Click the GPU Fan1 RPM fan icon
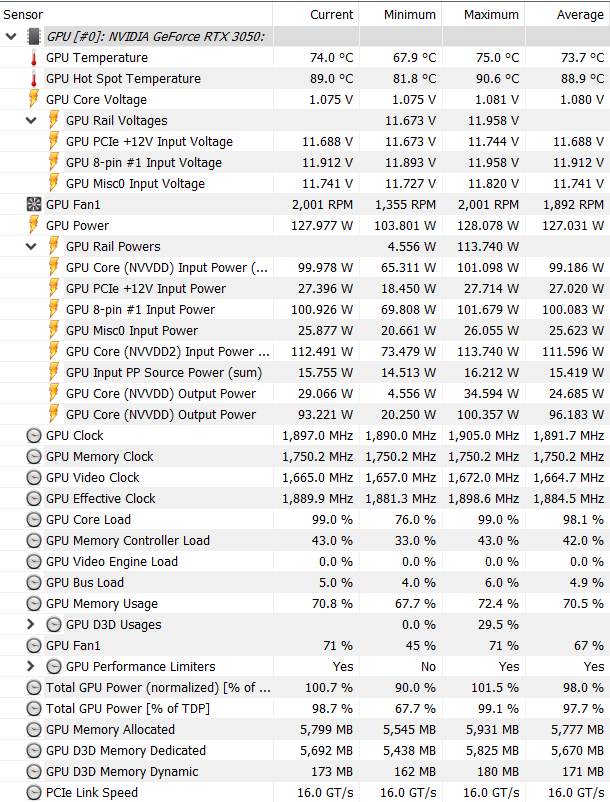Image resolution: width=610 pixels, height=802 pixels. pyautogui.click(x=34, y=205)
